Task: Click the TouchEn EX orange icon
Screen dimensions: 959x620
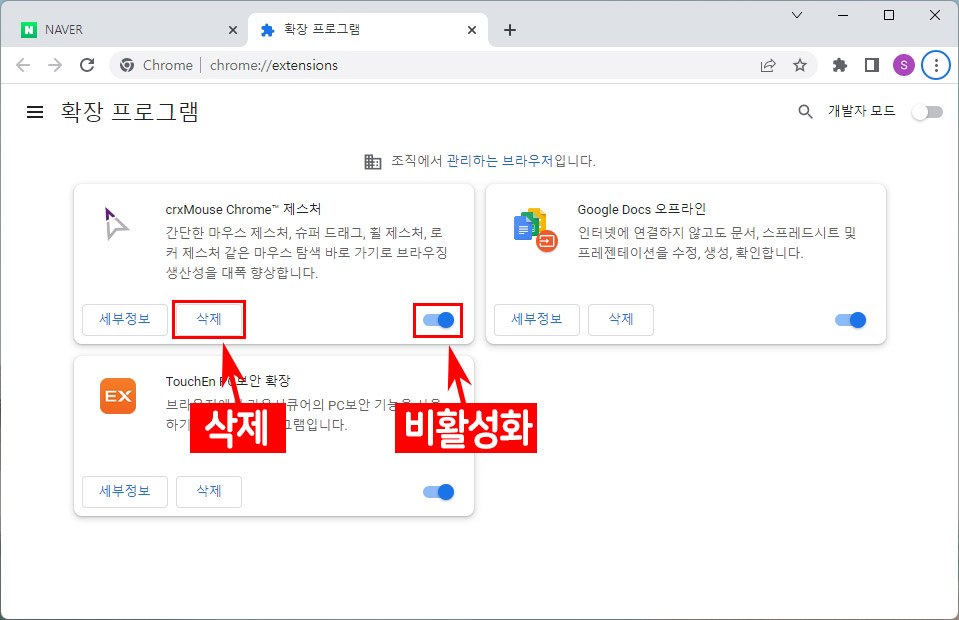Action: pos(118,396)
